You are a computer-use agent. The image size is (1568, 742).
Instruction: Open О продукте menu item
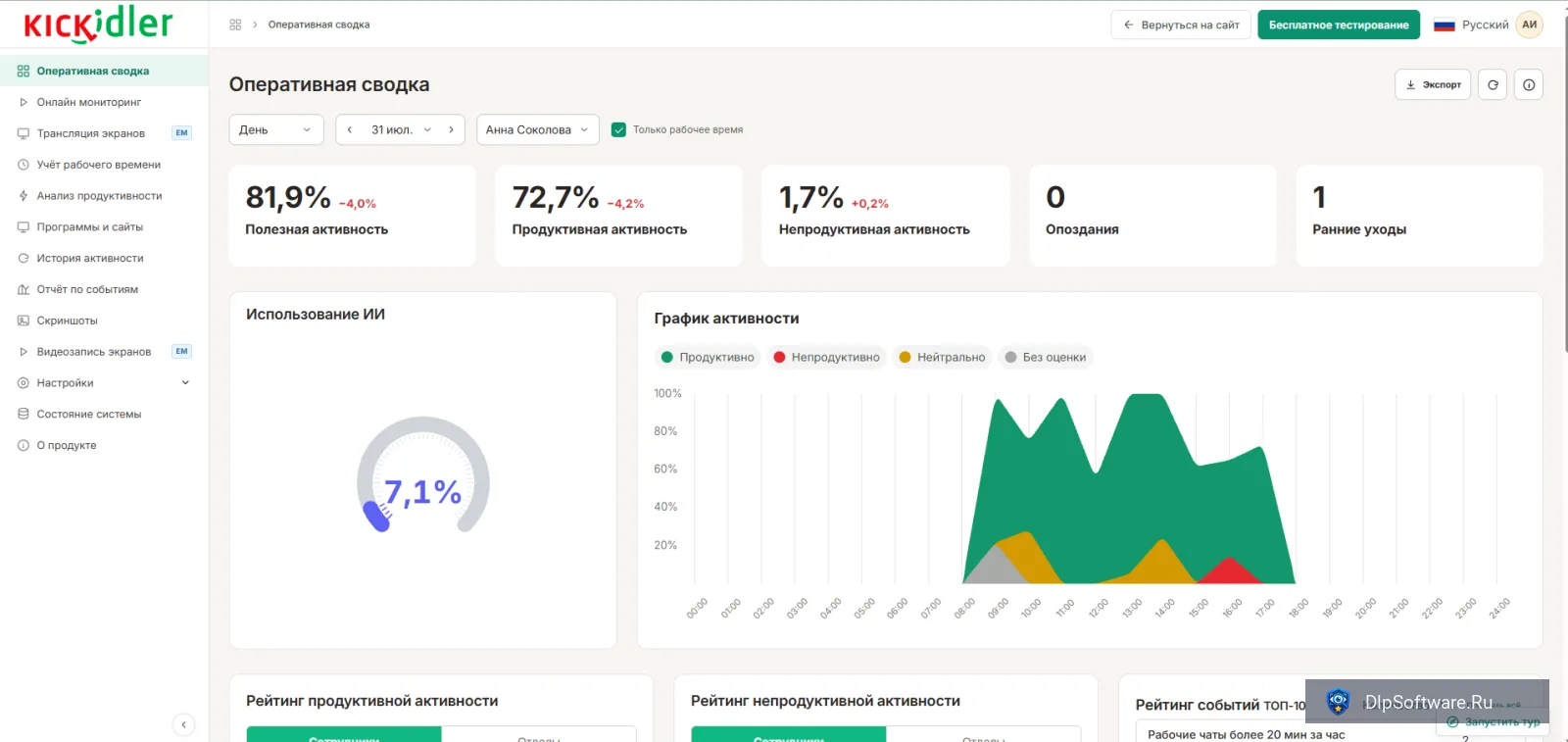(x=104, y=446)
